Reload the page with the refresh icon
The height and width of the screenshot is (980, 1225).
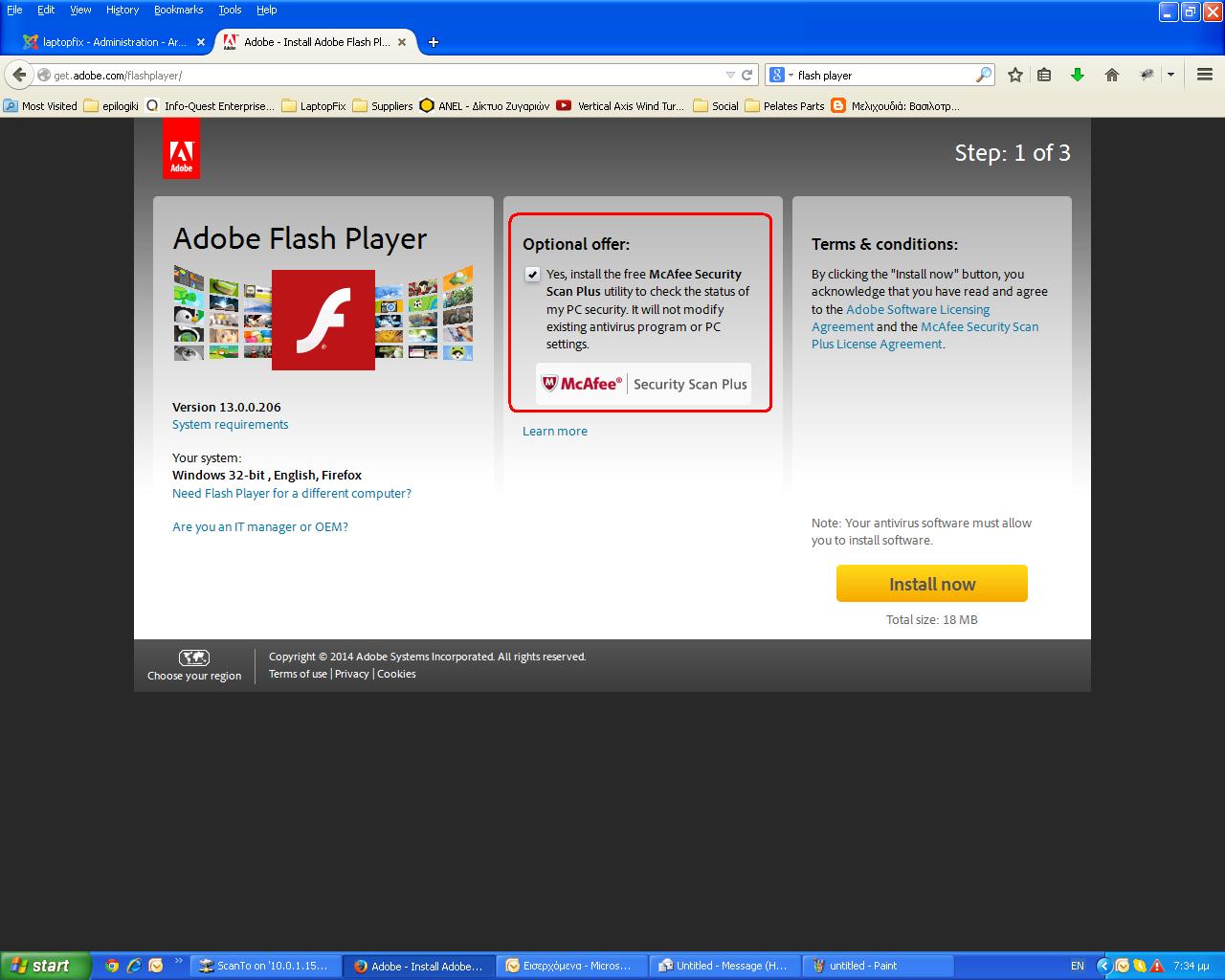(x=747, y=75)
